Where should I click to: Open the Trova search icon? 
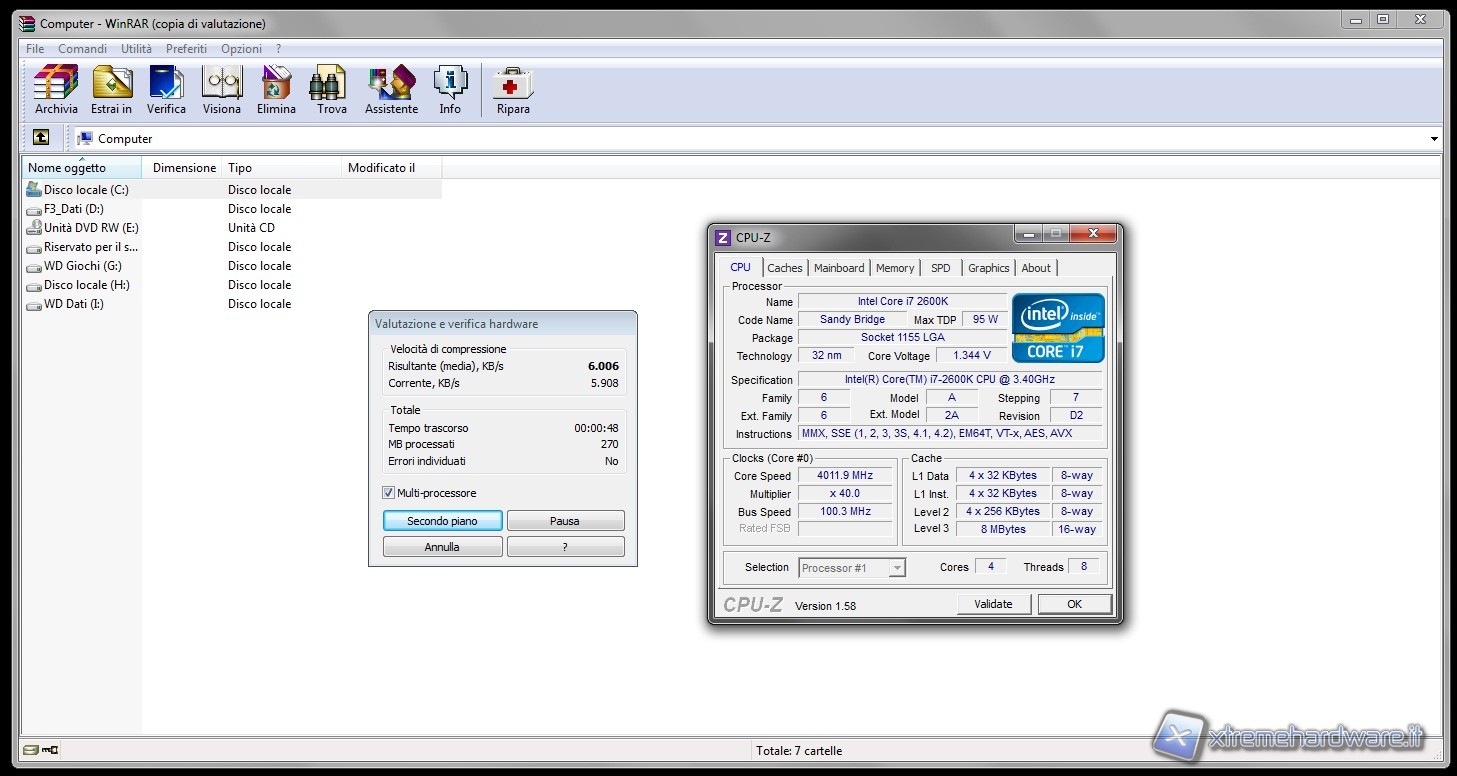click(x=331, y=90)
